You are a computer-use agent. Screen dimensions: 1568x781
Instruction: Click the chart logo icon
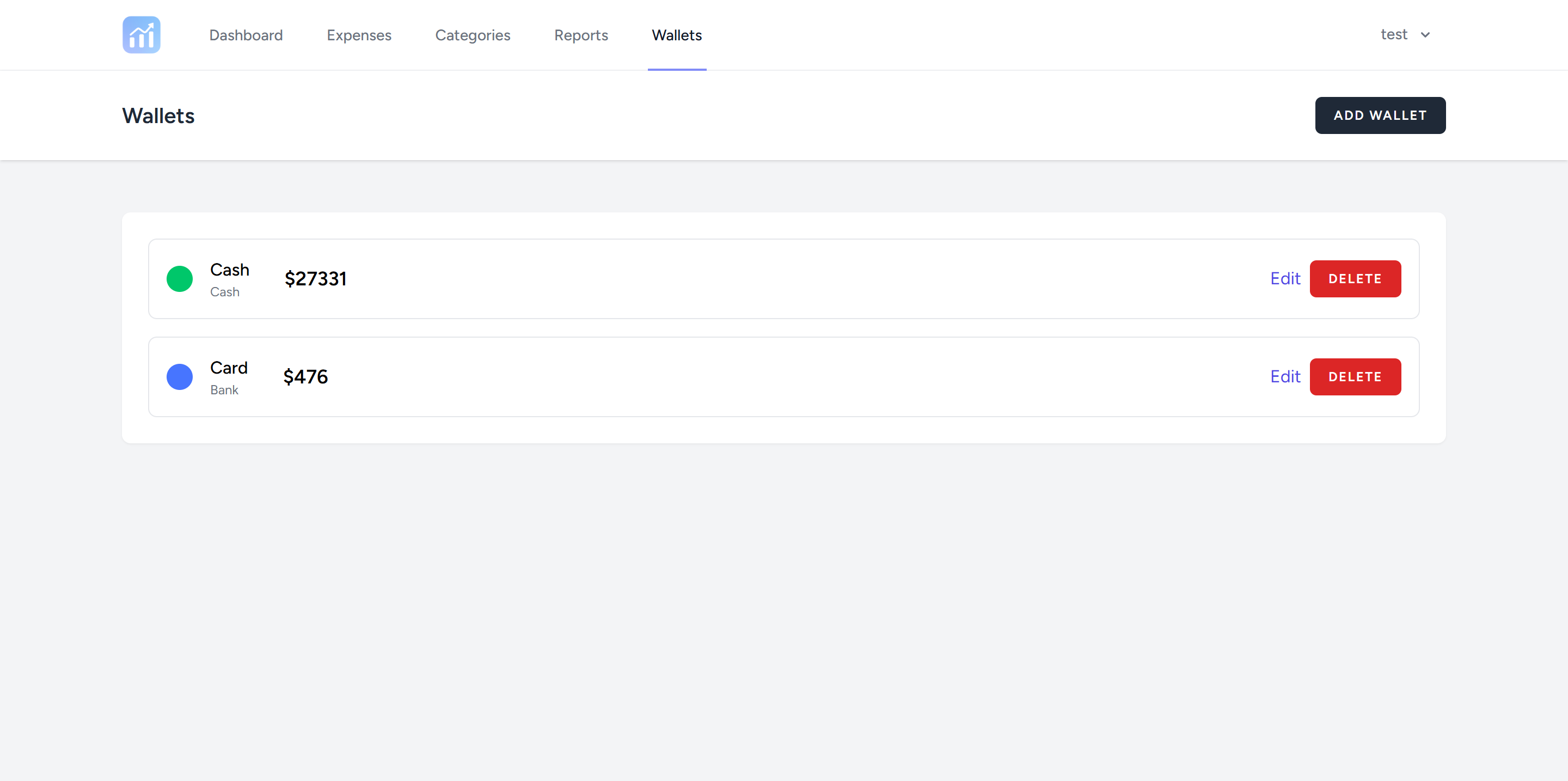pos(141,35)
